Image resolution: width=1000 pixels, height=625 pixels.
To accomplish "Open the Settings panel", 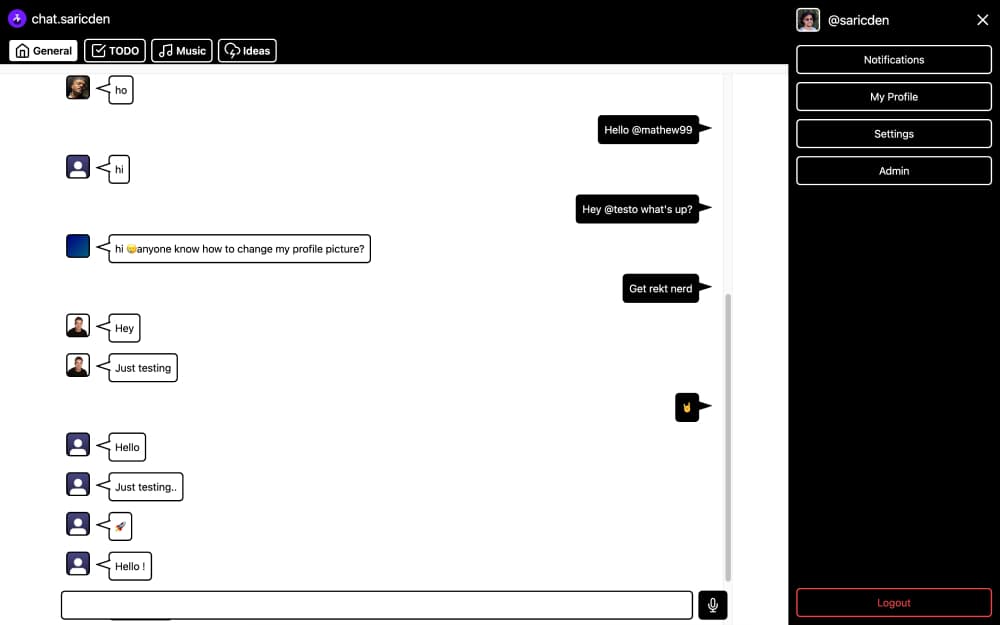I will pos(893,133).
